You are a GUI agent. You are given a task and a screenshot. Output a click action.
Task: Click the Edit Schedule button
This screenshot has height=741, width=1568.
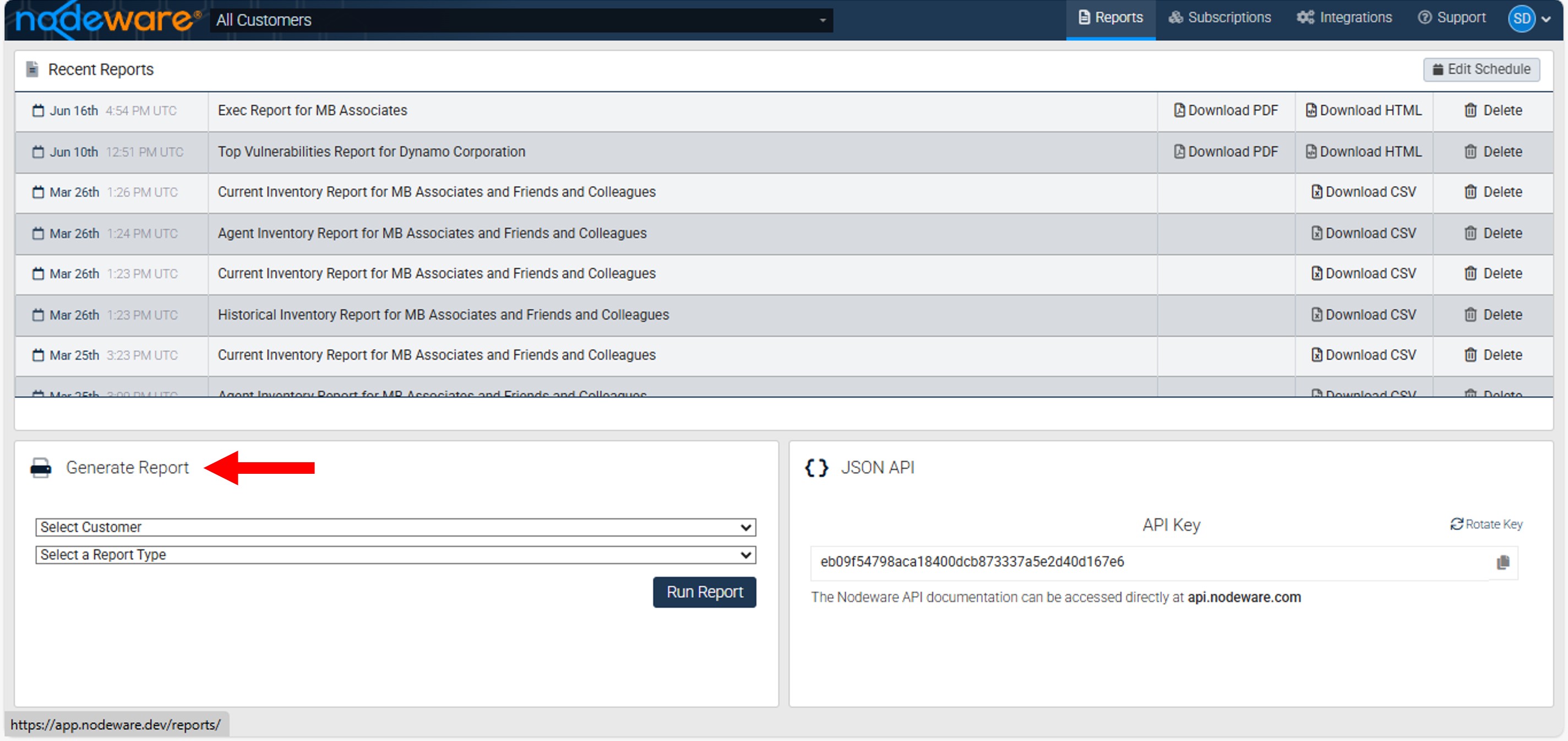point(1481,69)
